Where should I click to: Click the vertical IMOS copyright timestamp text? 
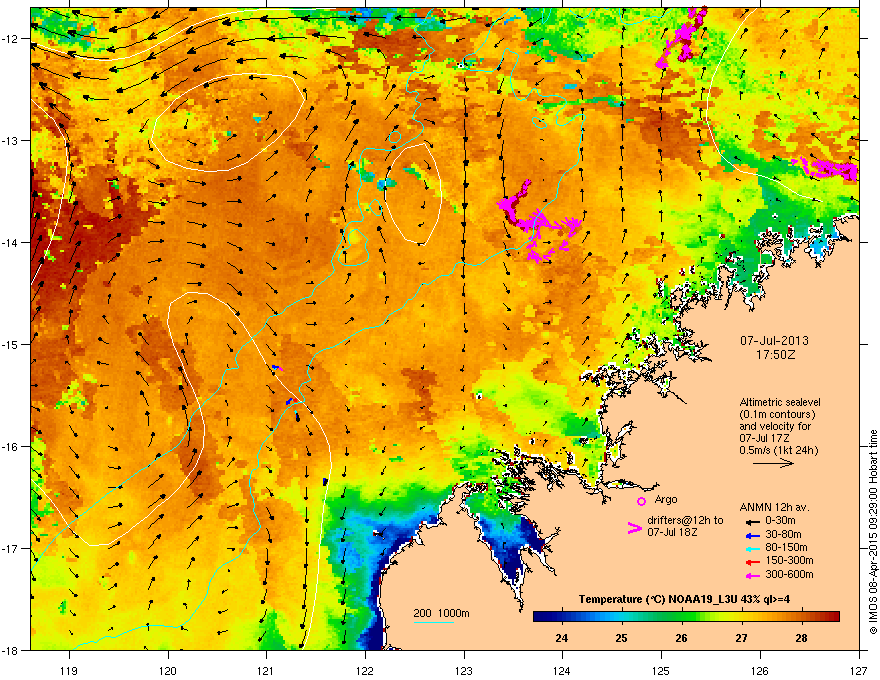(873, 532)
